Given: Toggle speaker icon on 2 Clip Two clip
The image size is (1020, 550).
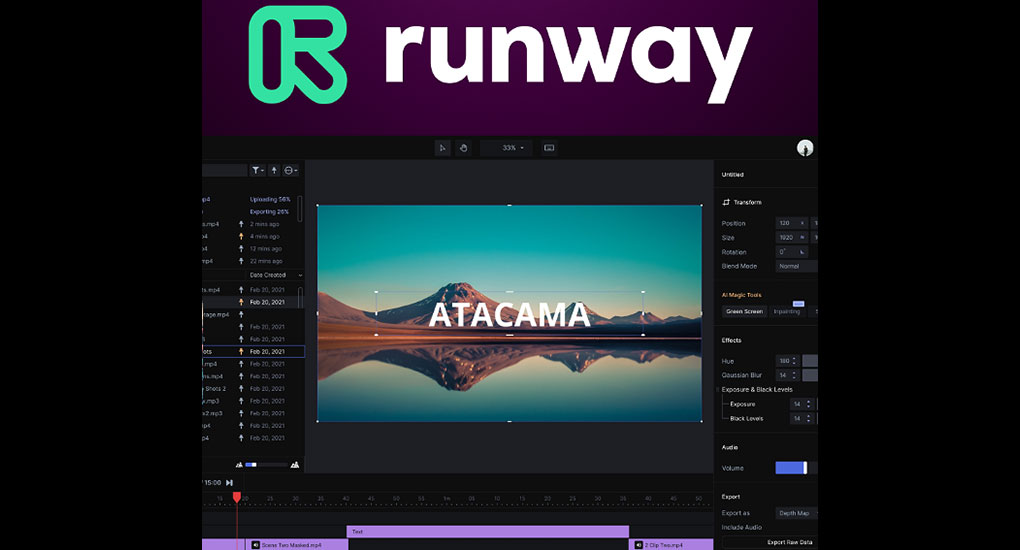Looking at the screenshot, I should pos(638,545).
